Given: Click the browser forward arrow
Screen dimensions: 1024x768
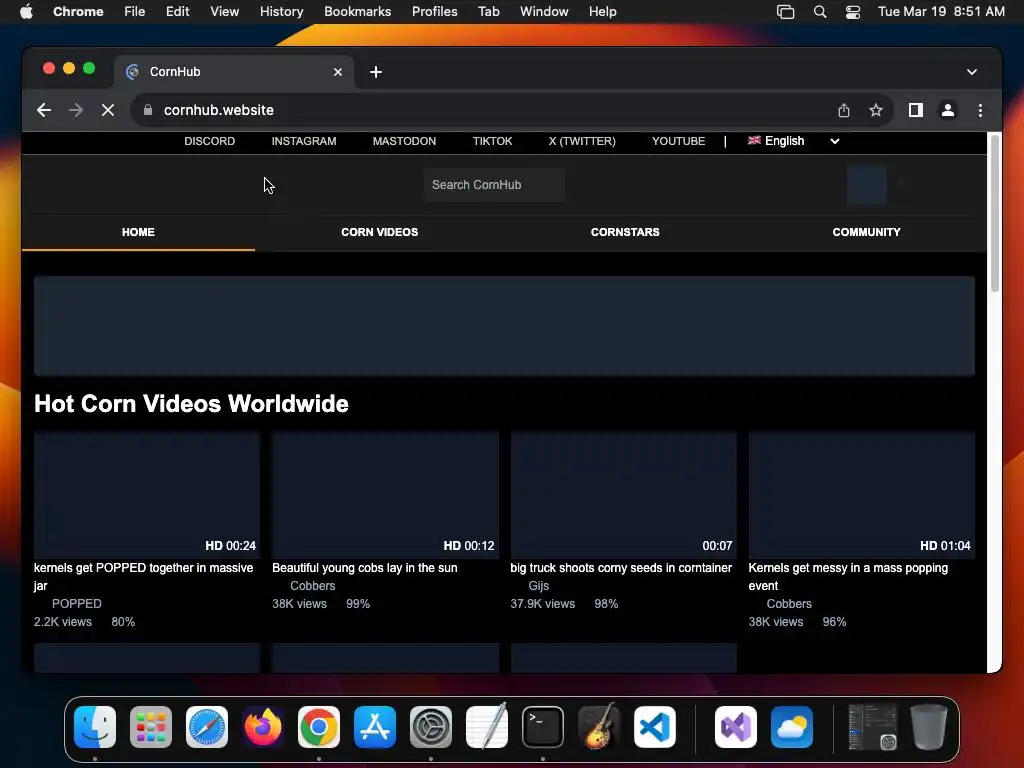Looking at the screenshot, I should (76, 110).
